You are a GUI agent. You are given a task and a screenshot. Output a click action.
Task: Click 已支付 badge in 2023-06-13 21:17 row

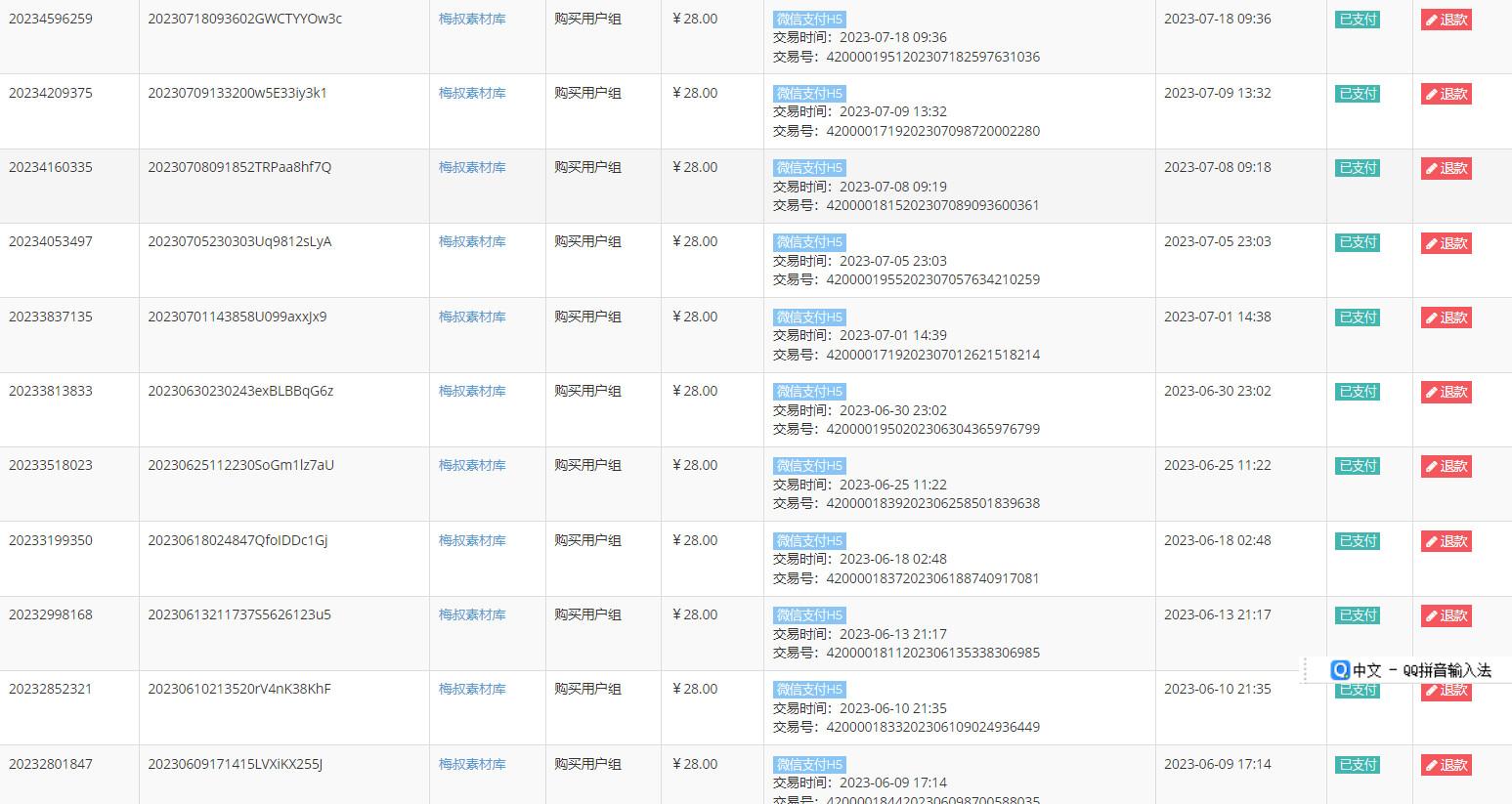1358,615
